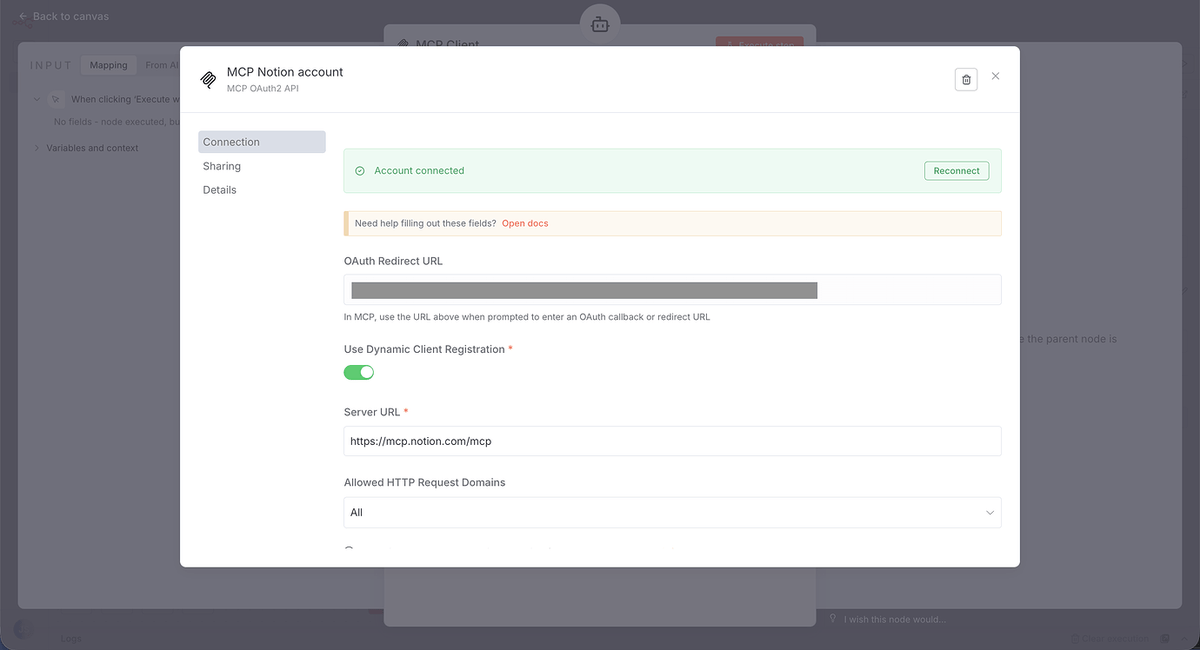Close the MCP Notion account dialog

point(995,76)
